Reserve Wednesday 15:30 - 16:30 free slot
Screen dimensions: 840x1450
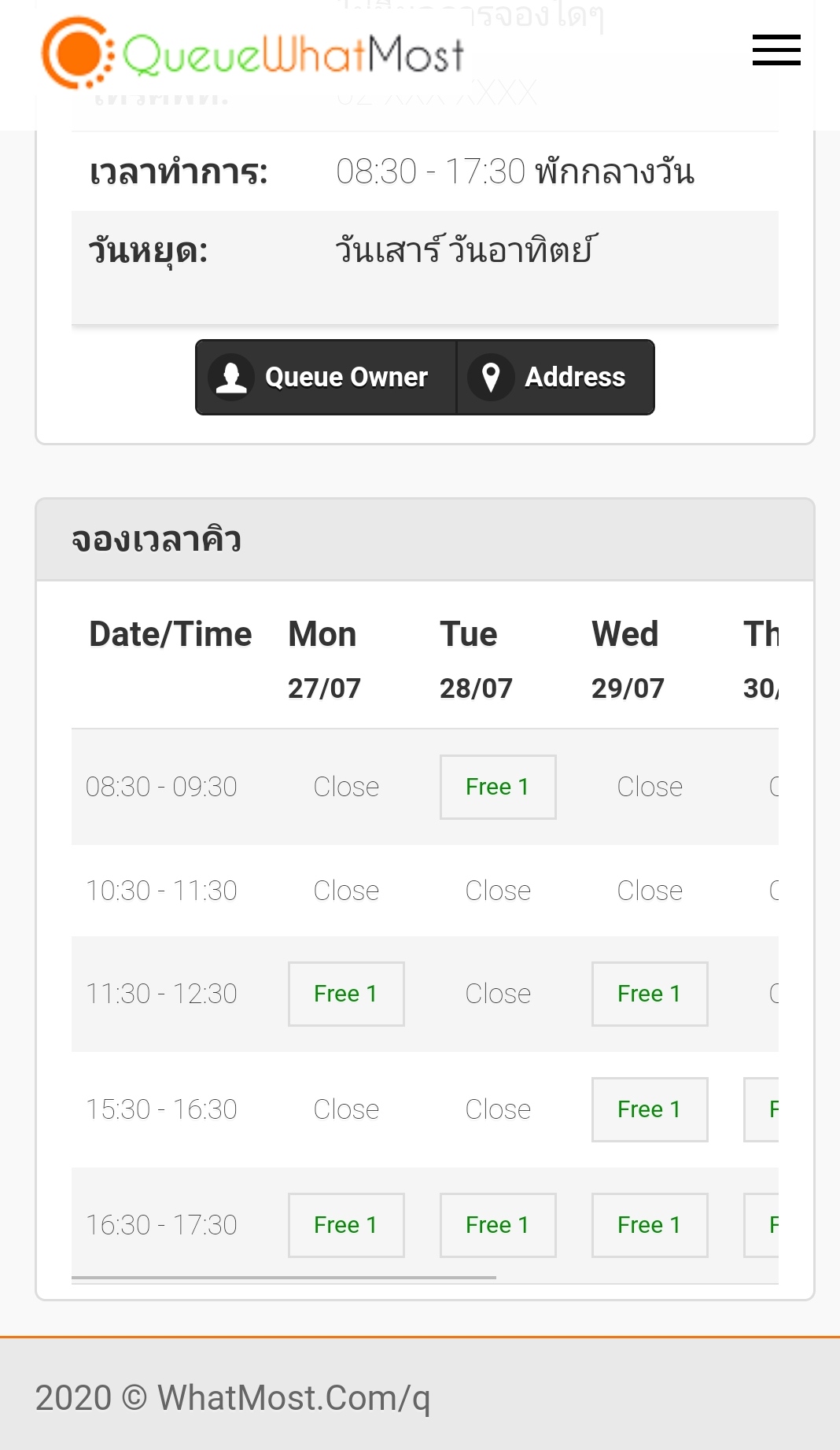tap(649, 1109)
